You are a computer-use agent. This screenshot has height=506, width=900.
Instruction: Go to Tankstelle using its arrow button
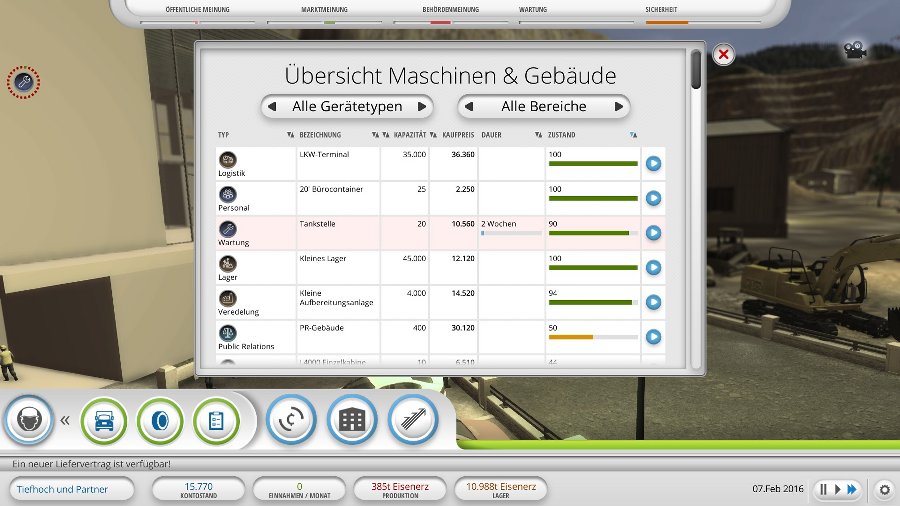click(x=653, y=233)
